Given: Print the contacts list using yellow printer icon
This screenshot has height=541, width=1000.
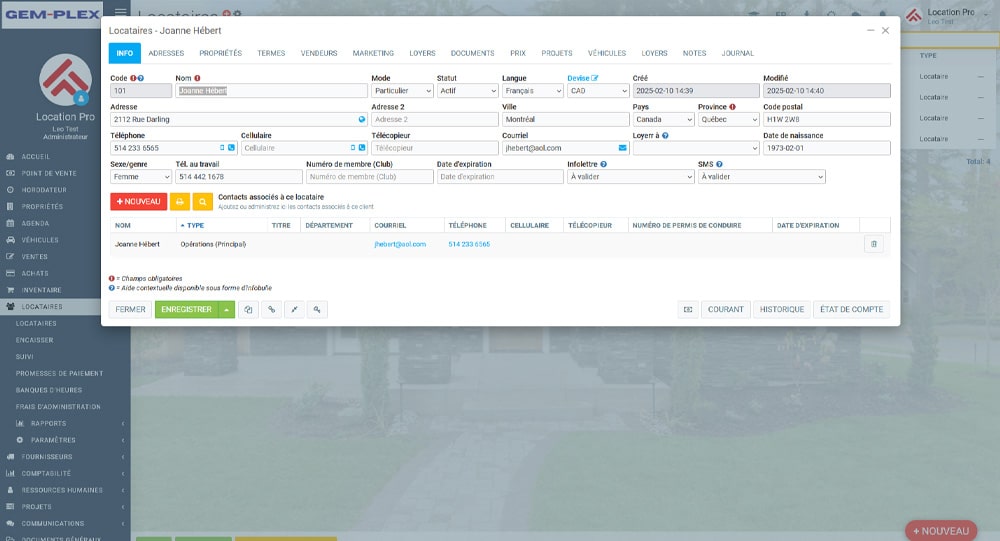Looking at the screenshot, I should (180, 201).
